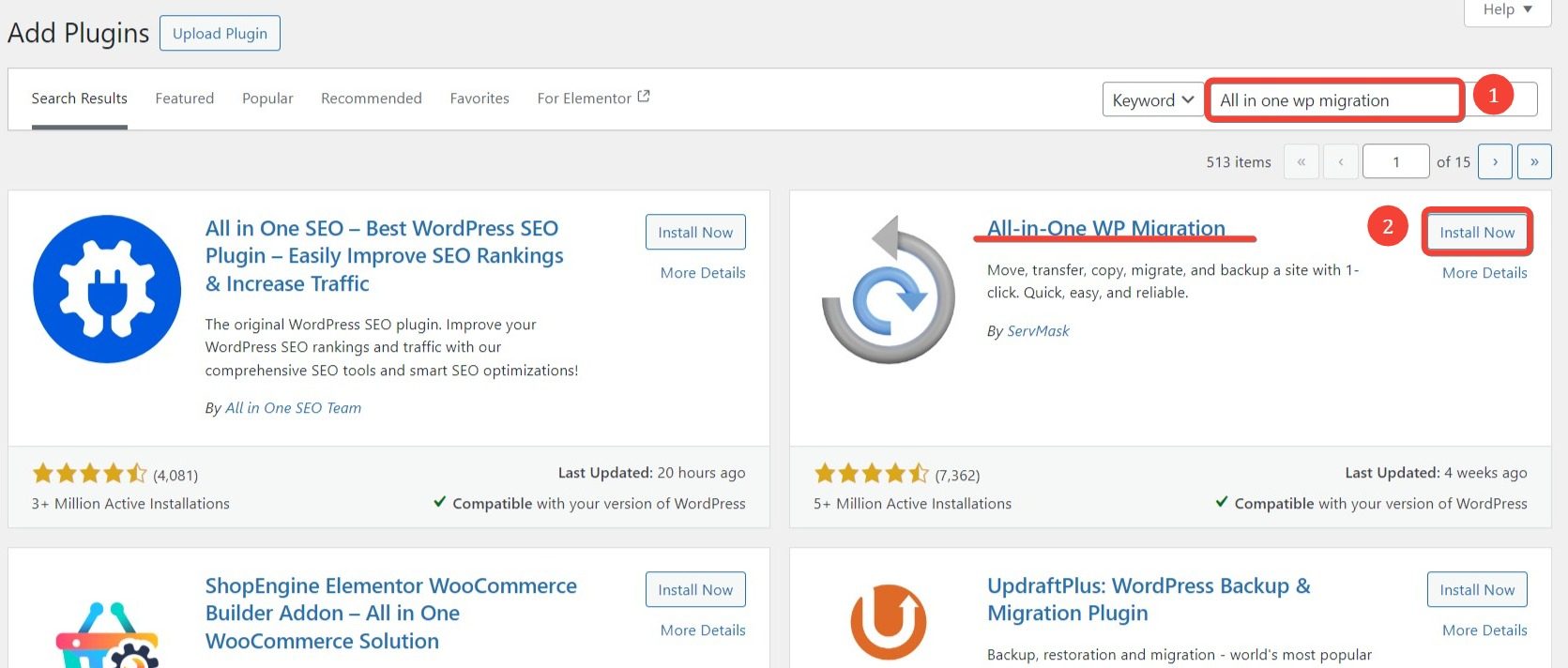
Task: Install the All-in-One WP Migration plugin
Action: pos(1477,233)
